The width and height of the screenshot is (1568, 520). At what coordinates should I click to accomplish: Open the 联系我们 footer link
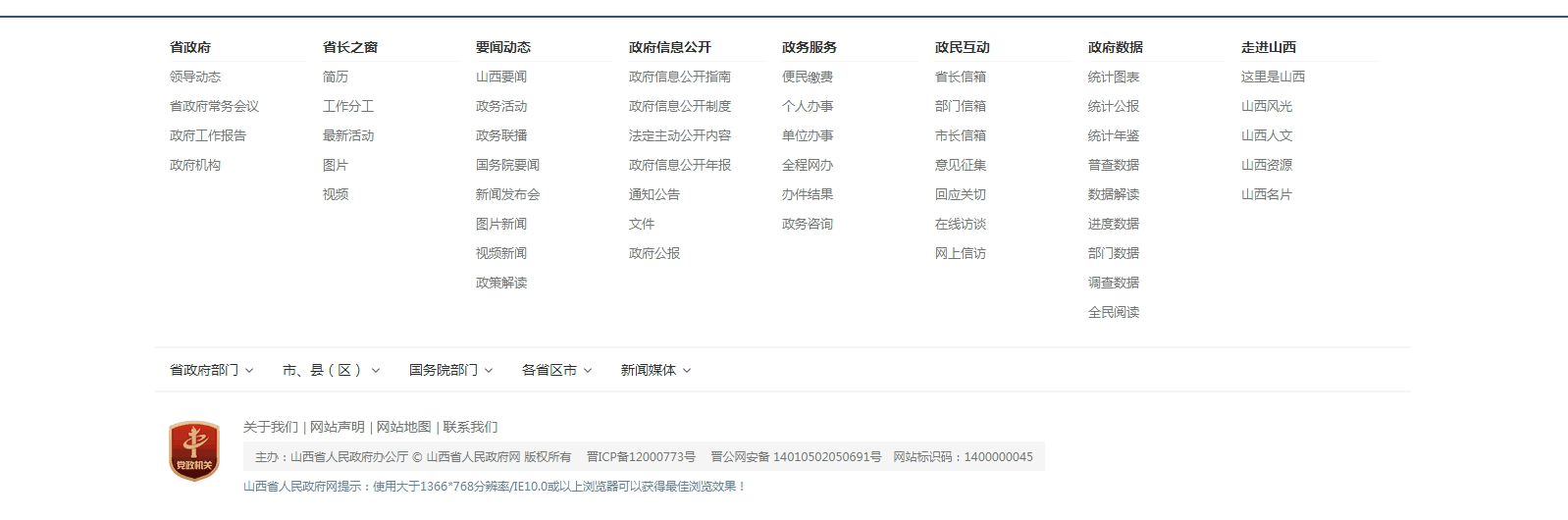471,427
